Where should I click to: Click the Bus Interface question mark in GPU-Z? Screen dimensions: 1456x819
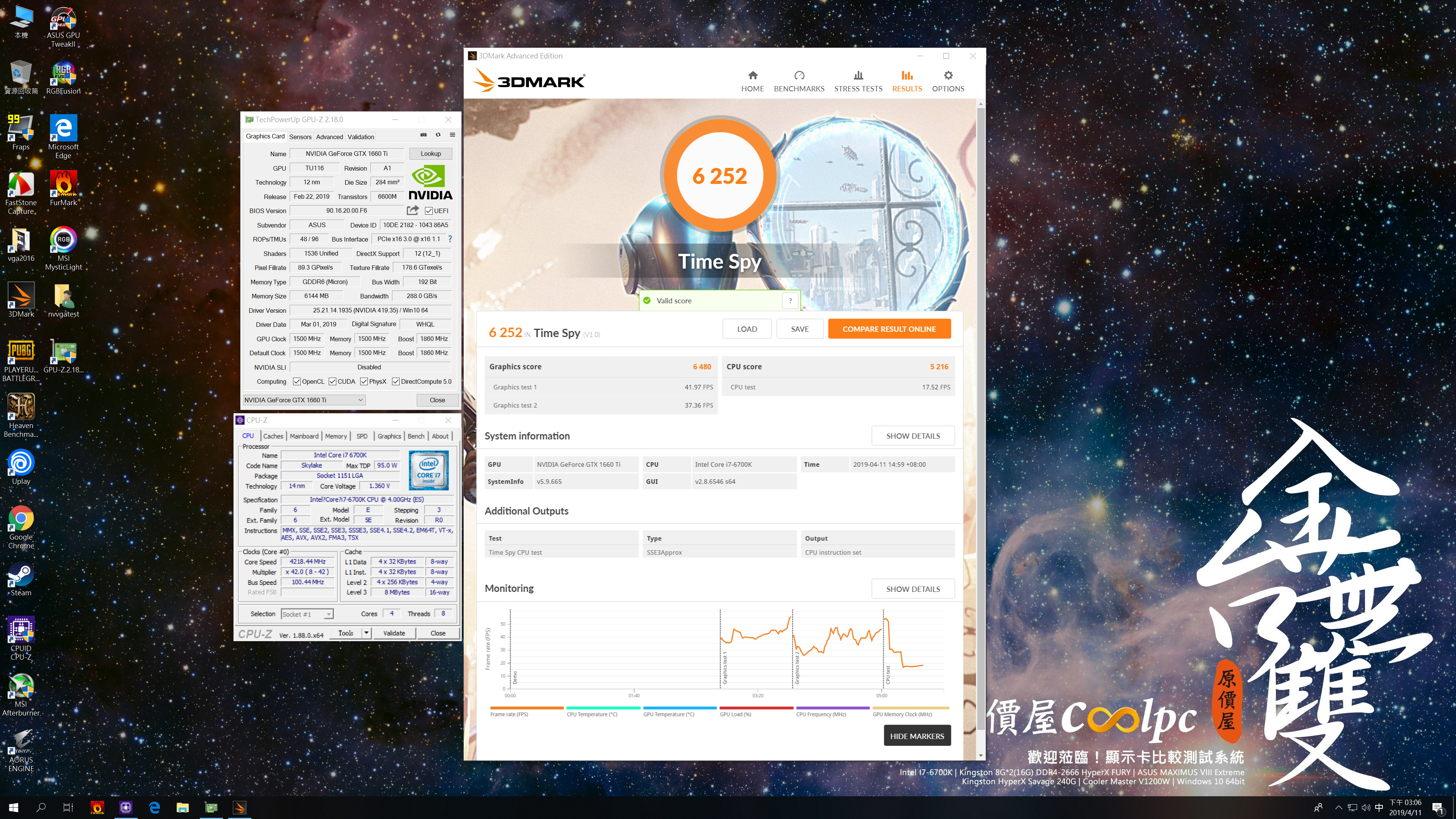click(450, 239)
